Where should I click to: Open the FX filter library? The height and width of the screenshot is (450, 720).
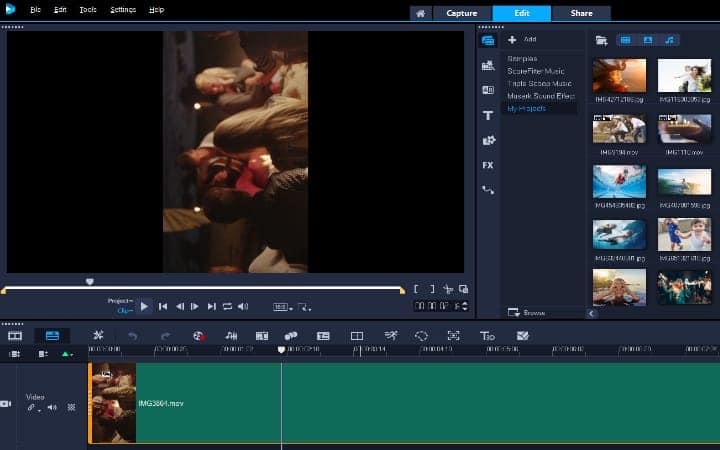click(488, 165)
